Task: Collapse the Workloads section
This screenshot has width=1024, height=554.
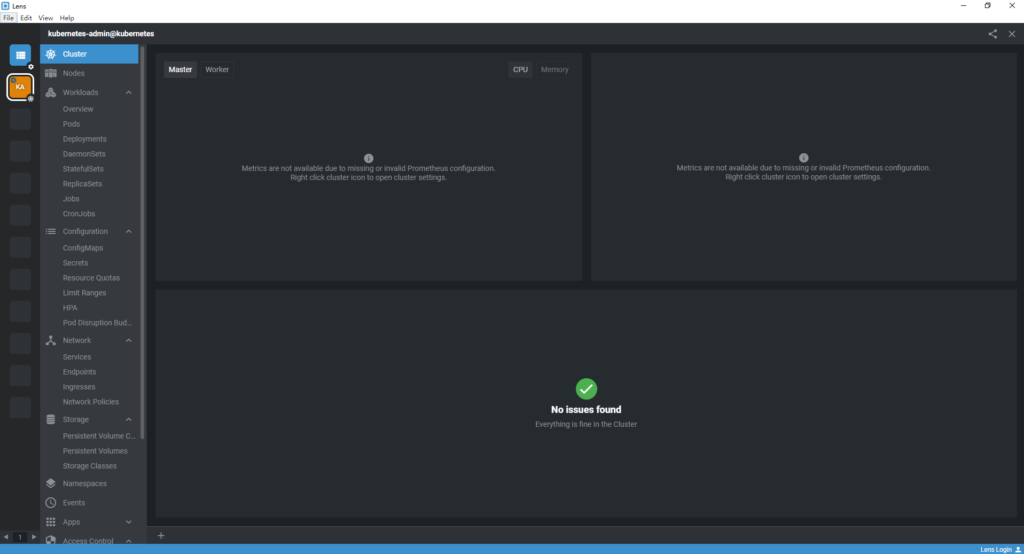Action: [129, 93]
